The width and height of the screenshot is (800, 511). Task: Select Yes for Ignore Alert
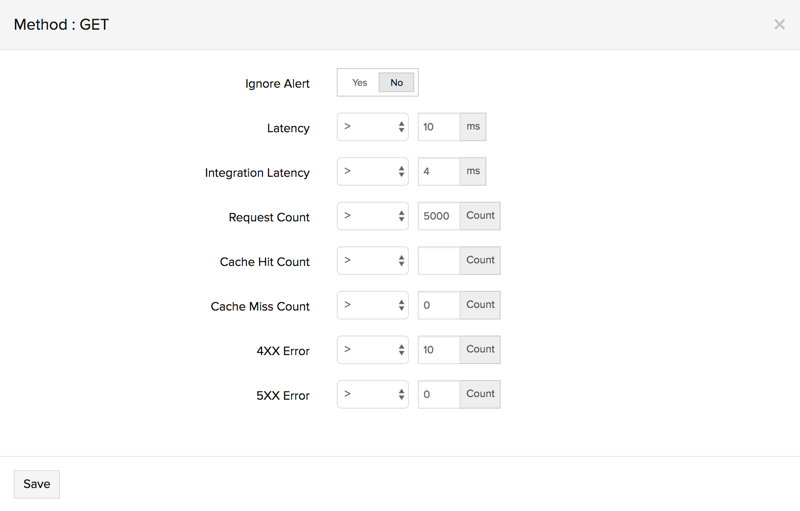pyautogui.click(x=359, y=83)
